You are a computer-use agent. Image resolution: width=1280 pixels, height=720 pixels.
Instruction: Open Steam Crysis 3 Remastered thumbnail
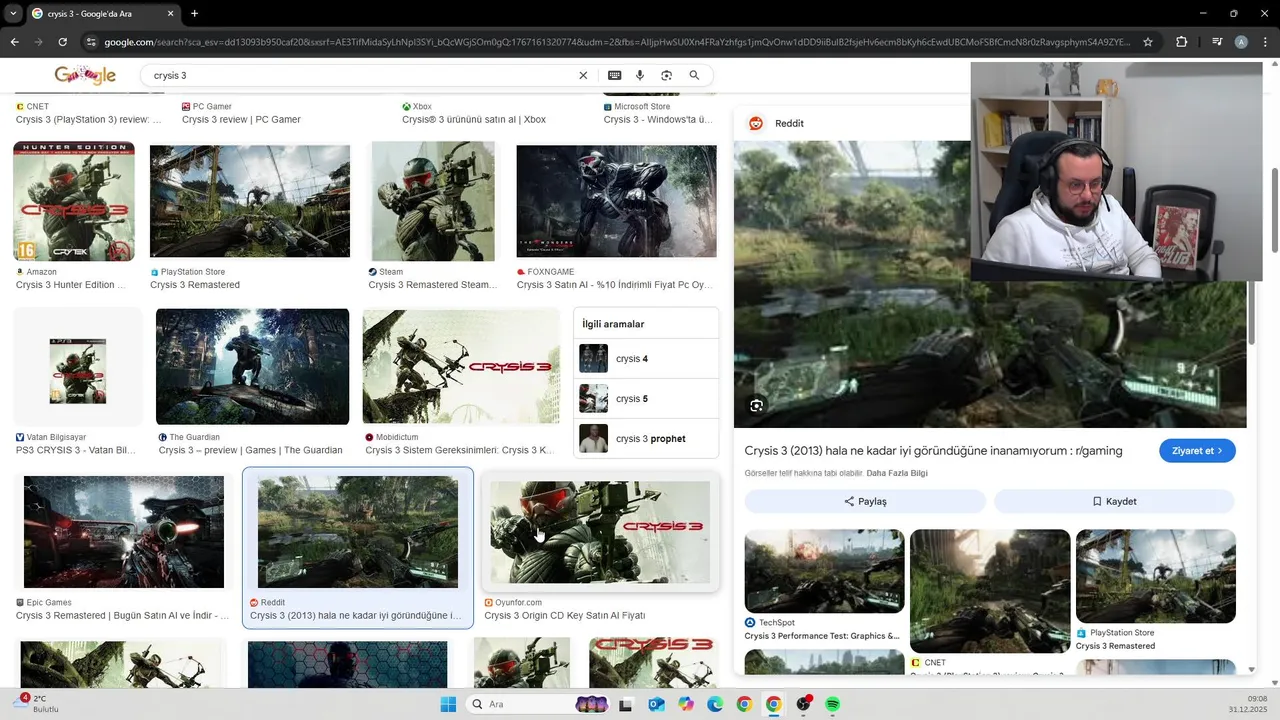tap(433, 201)
